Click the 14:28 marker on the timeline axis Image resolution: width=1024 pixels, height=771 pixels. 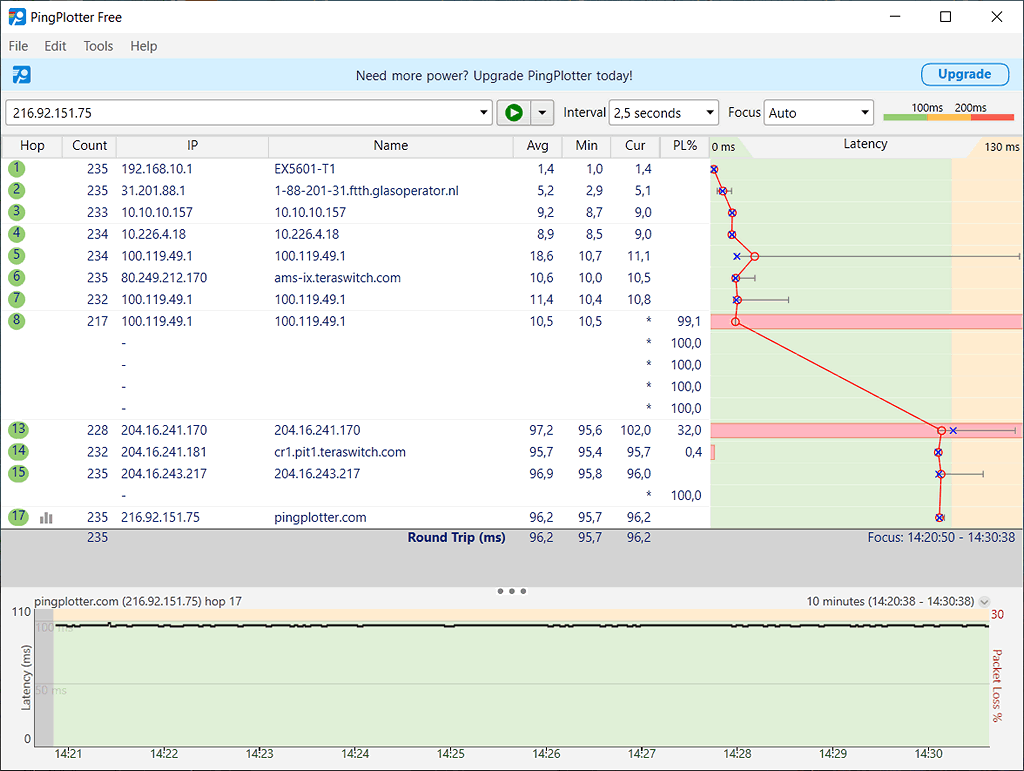coord(737,754)
